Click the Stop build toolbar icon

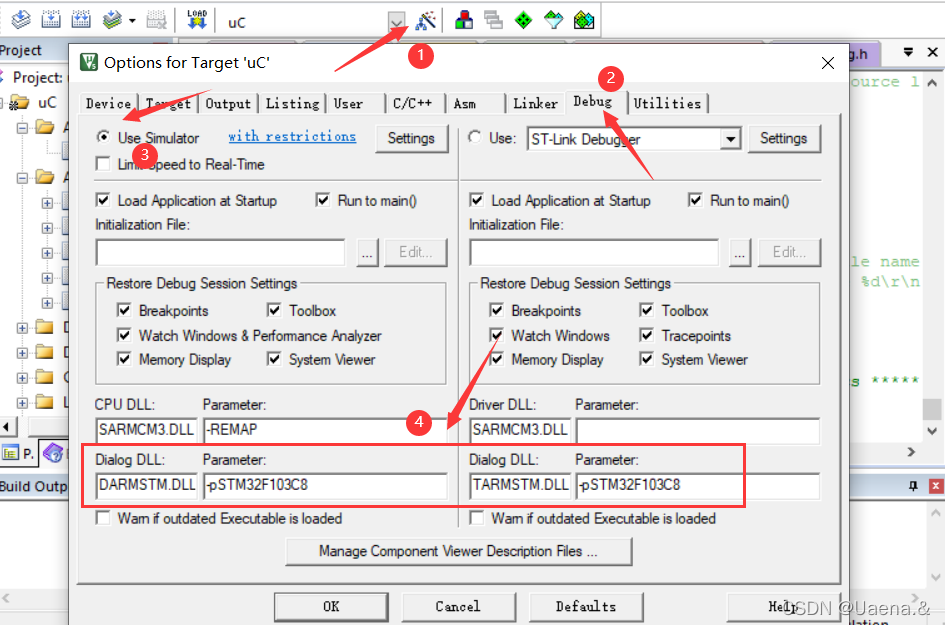[157, 20]
